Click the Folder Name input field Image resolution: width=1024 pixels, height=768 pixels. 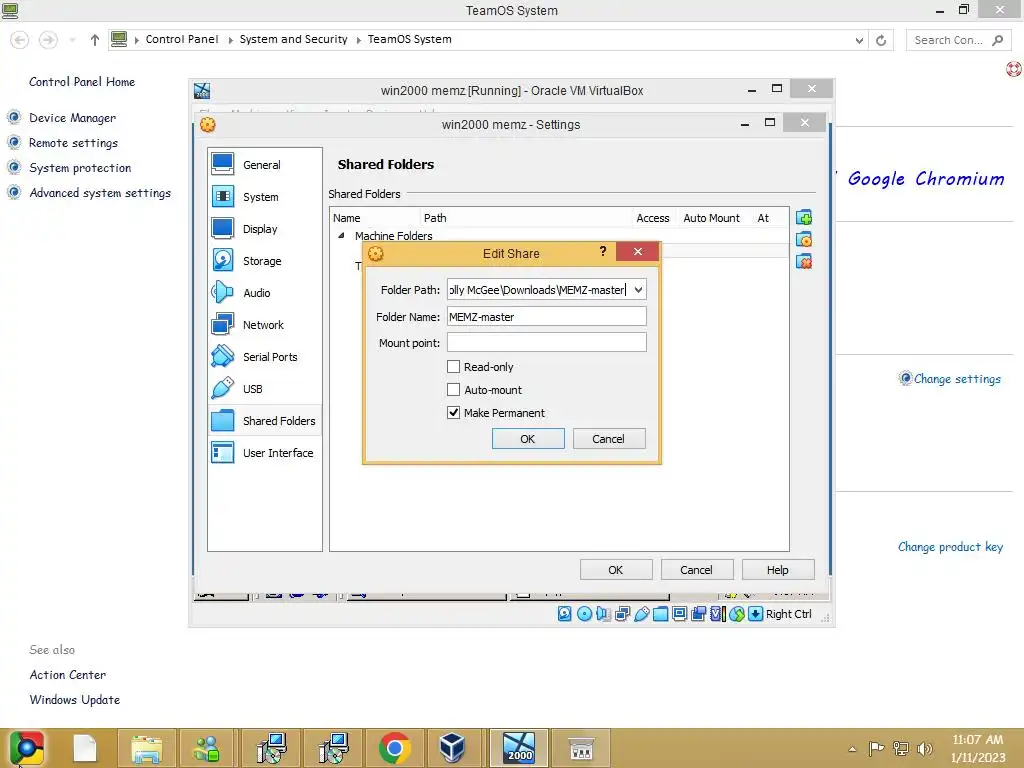547,316
